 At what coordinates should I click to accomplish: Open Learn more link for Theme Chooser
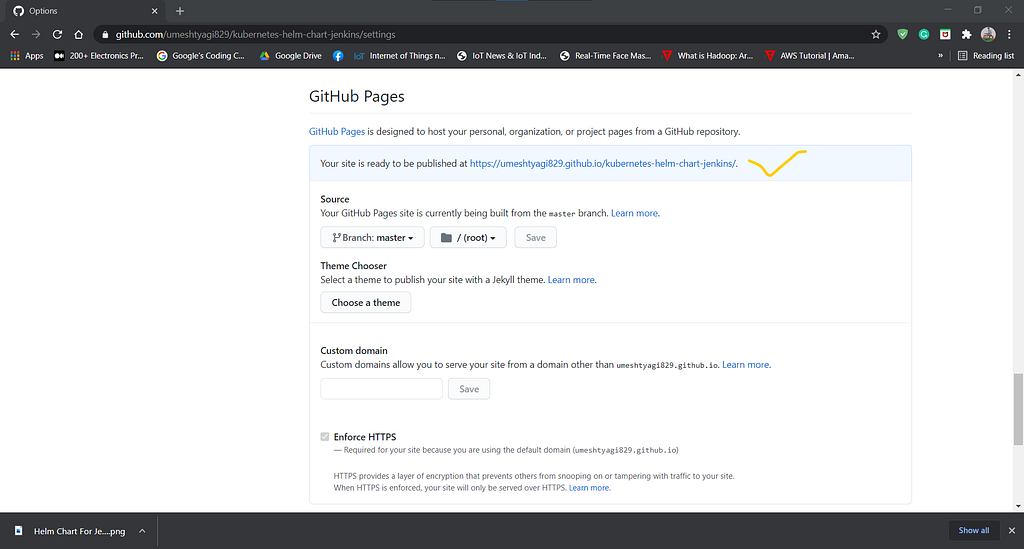[x=571, y=279]
